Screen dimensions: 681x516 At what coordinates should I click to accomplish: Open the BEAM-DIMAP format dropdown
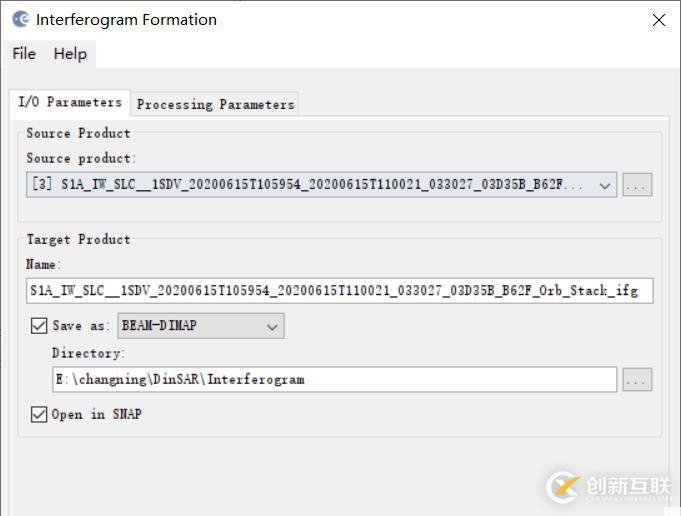(272, 326)
